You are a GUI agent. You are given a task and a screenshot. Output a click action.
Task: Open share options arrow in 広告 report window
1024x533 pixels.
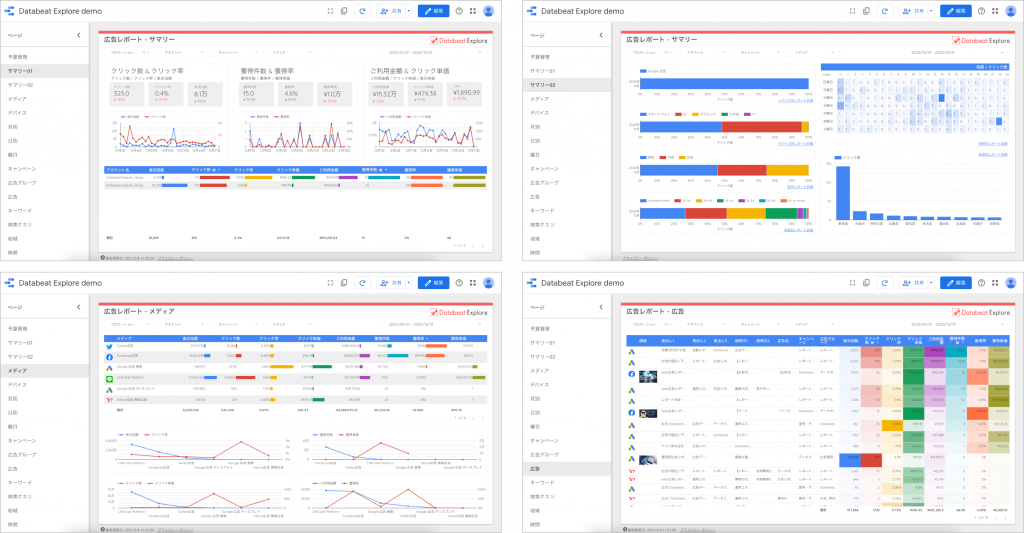tap(931, 283)
